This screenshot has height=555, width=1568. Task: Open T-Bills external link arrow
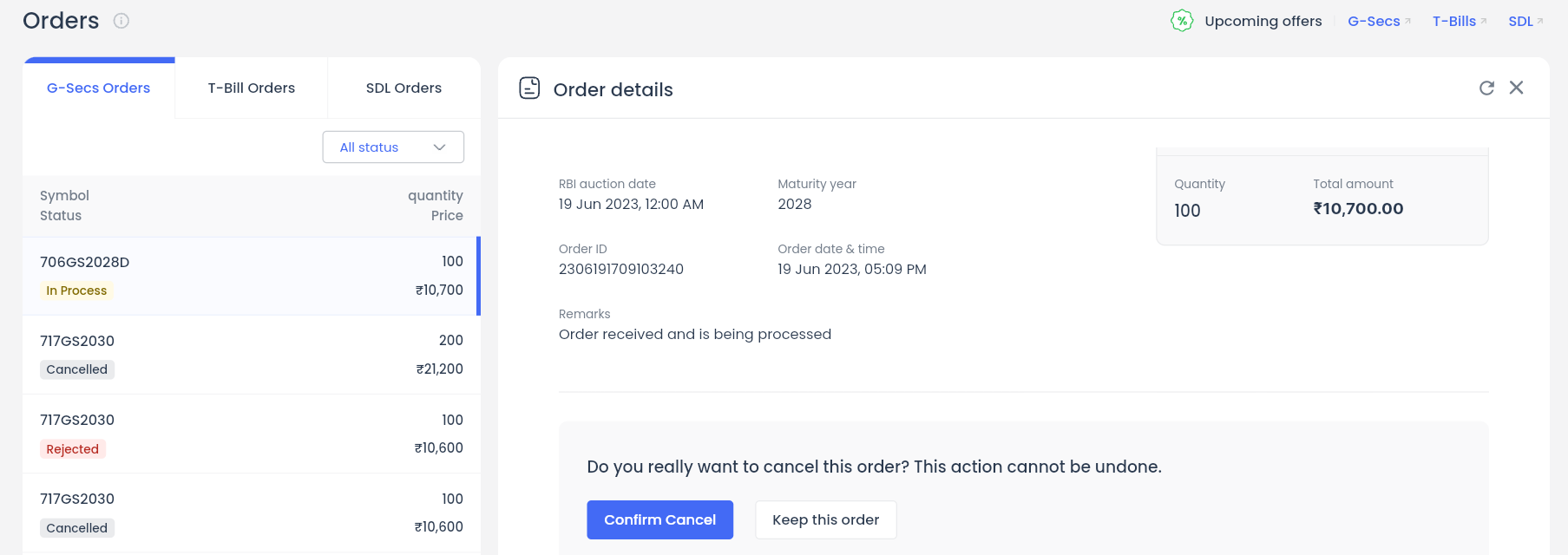(x=1484, y=21)
